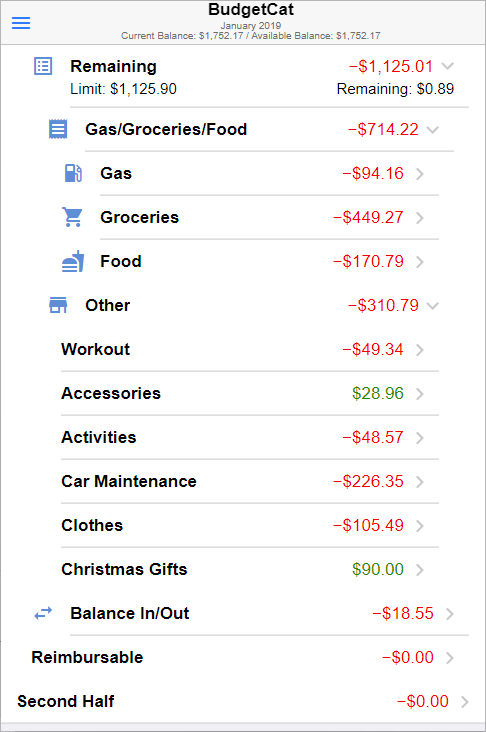The width and height of the screenshot is (486, 732).
Task: Select the Christmas Gifts category
Action: pos(250,570)
